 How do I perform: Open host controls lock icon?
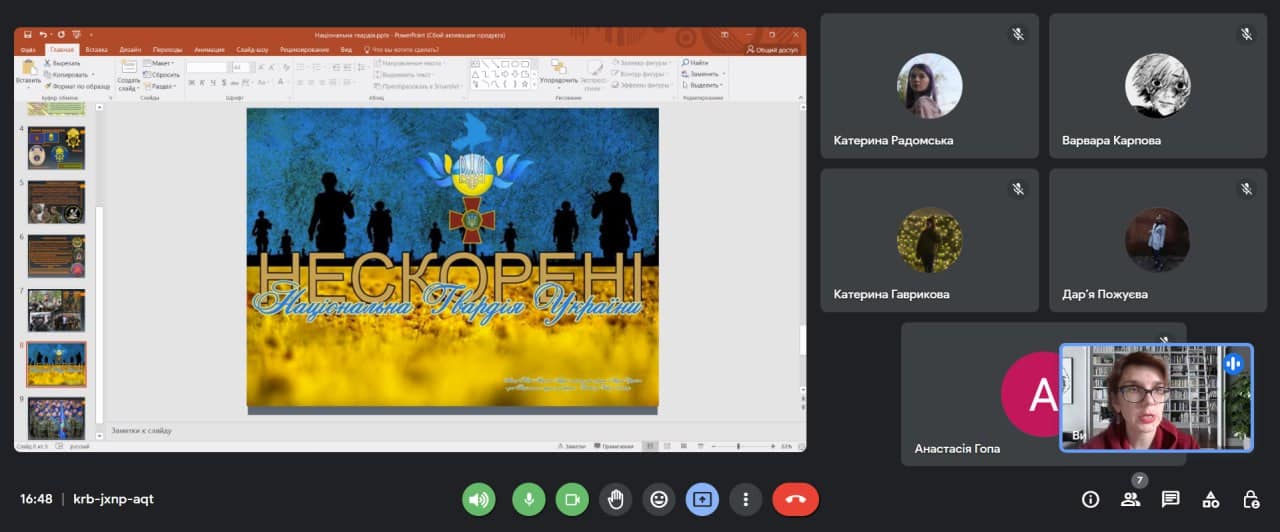tap(1250, 499)
